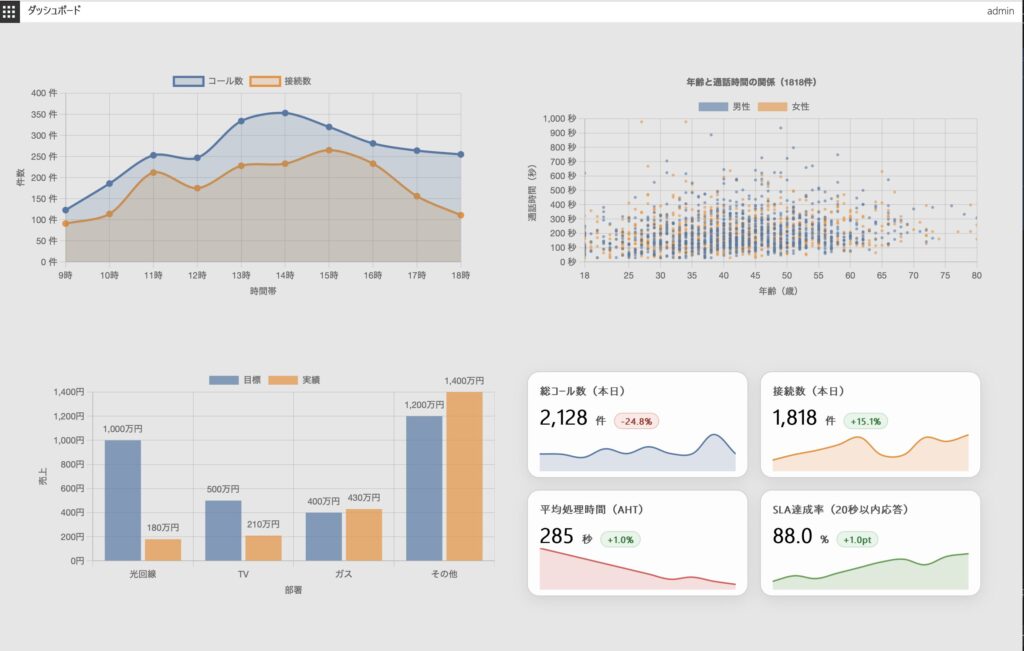Click the admin user label
Screen dimensions: 1024x651
point(1000,10)
